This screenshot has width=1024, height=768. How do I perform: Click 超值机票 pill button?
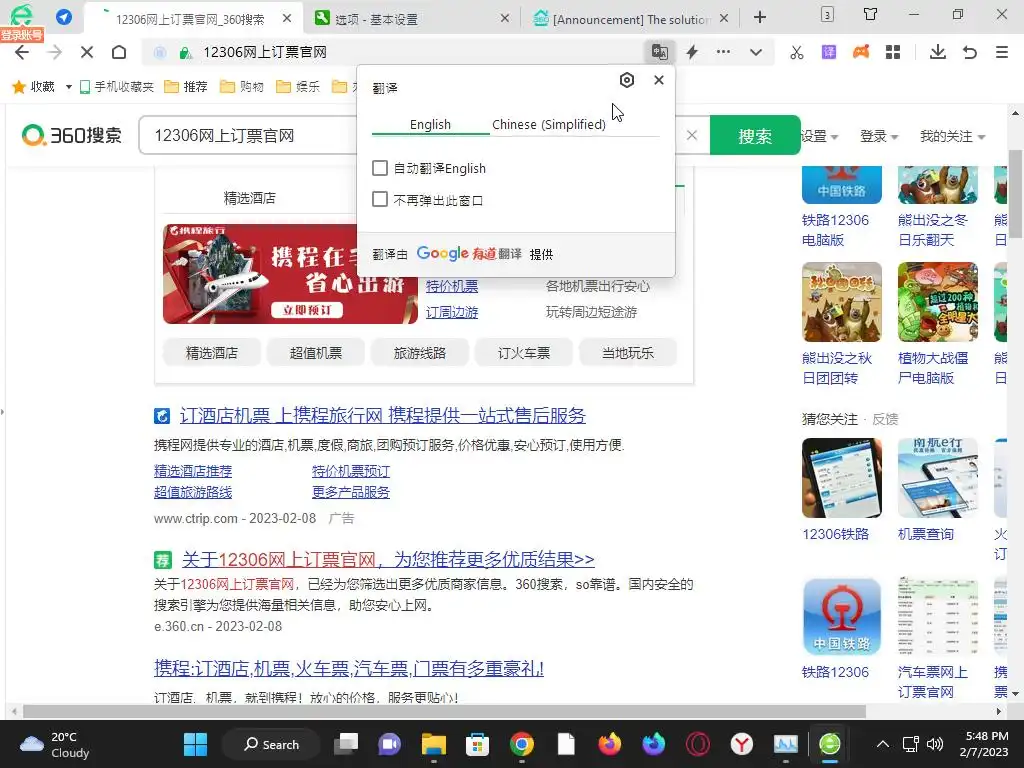tap(315, 353)
